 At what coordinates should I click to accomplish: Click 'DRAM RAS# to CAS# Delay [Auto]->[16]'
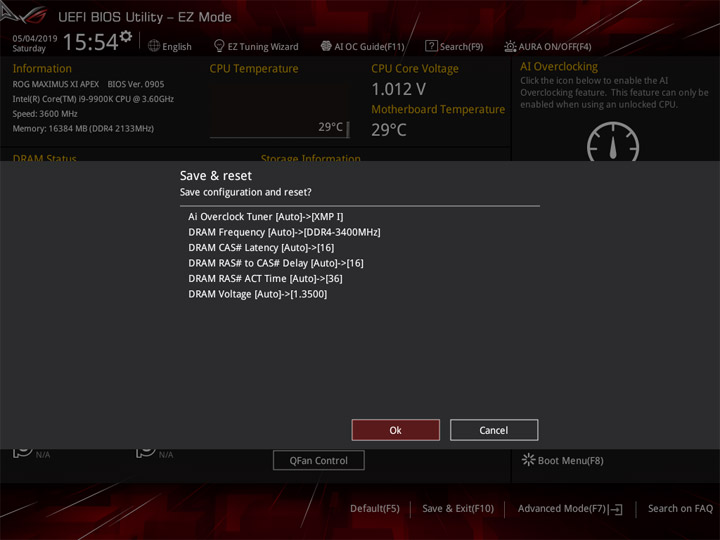[276, 263]
